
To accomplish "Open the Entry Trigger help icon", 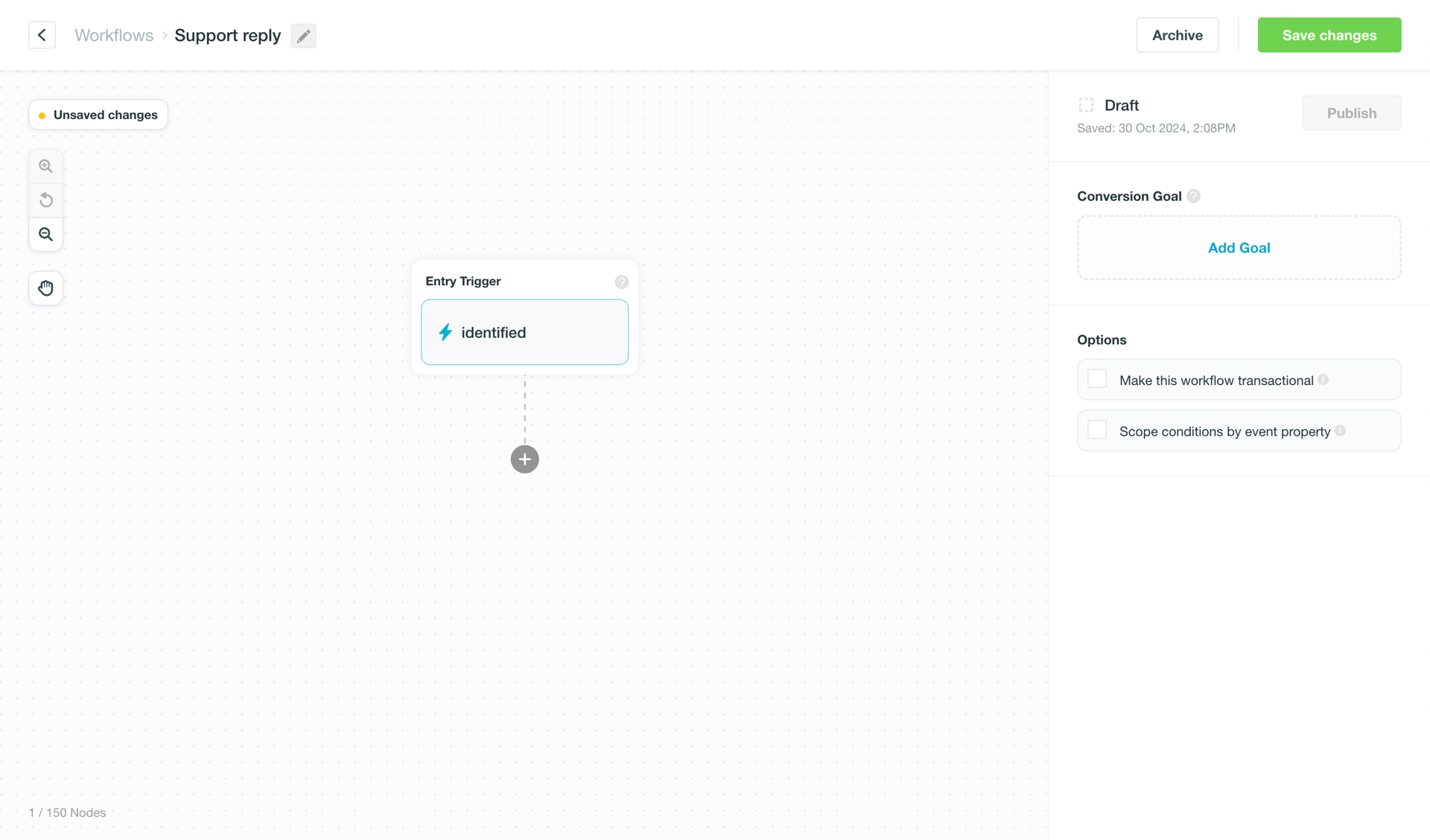I will (622, 281).
